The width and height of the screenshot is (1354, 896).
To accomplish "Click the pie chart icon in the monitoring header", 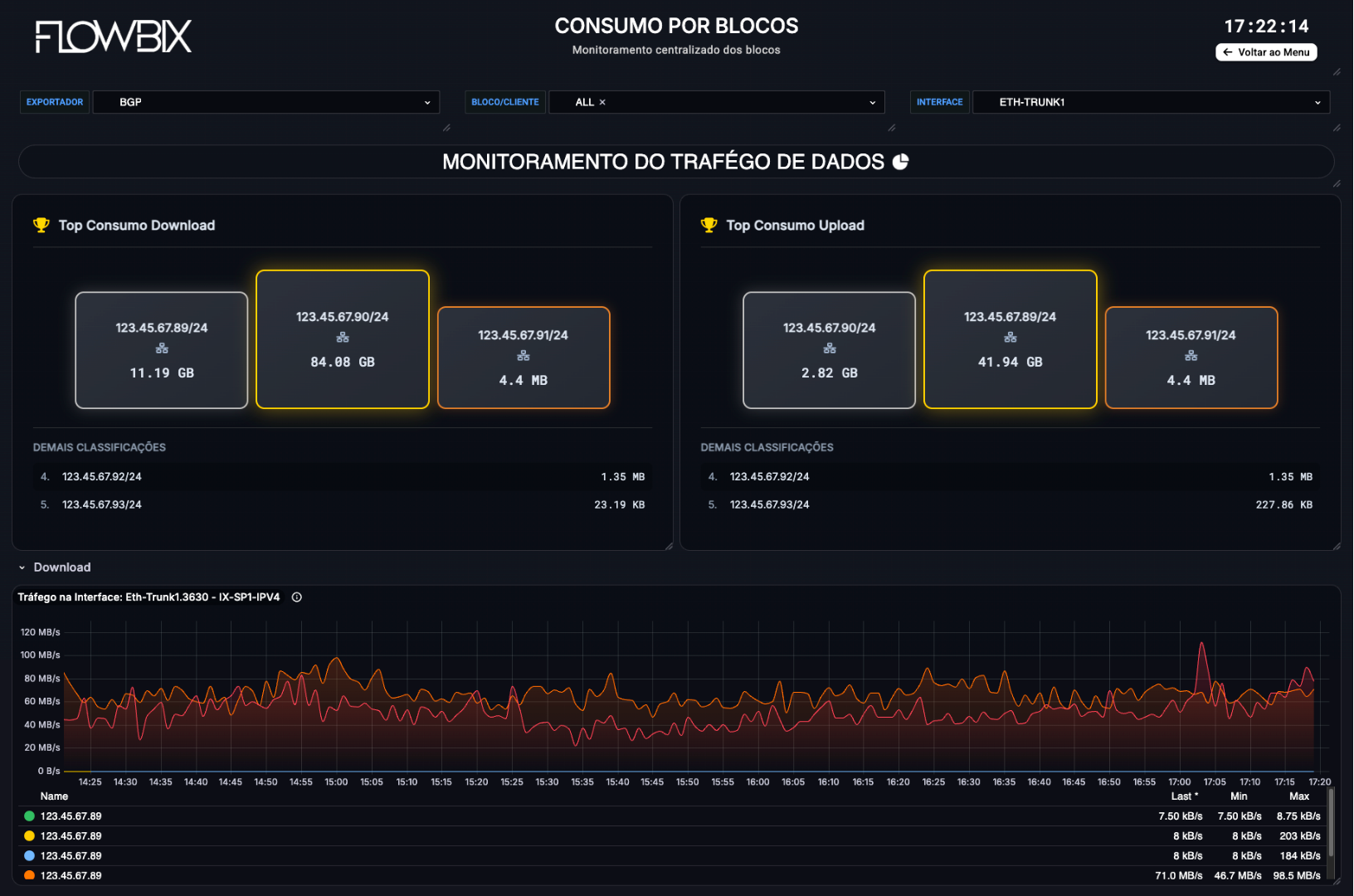I will coord(900,162).
